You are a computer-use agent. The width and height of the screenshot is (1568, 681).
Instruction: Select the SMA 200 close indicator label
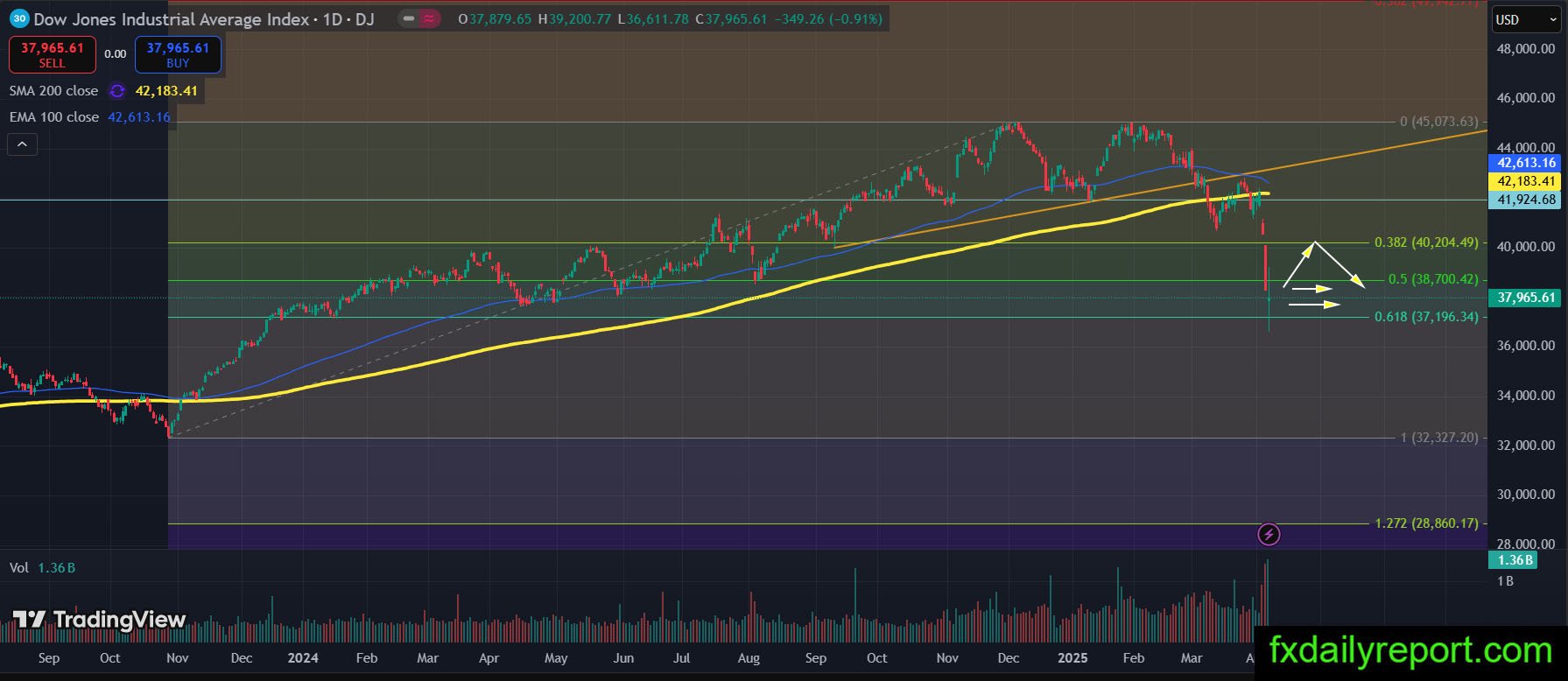click(53, 91)
